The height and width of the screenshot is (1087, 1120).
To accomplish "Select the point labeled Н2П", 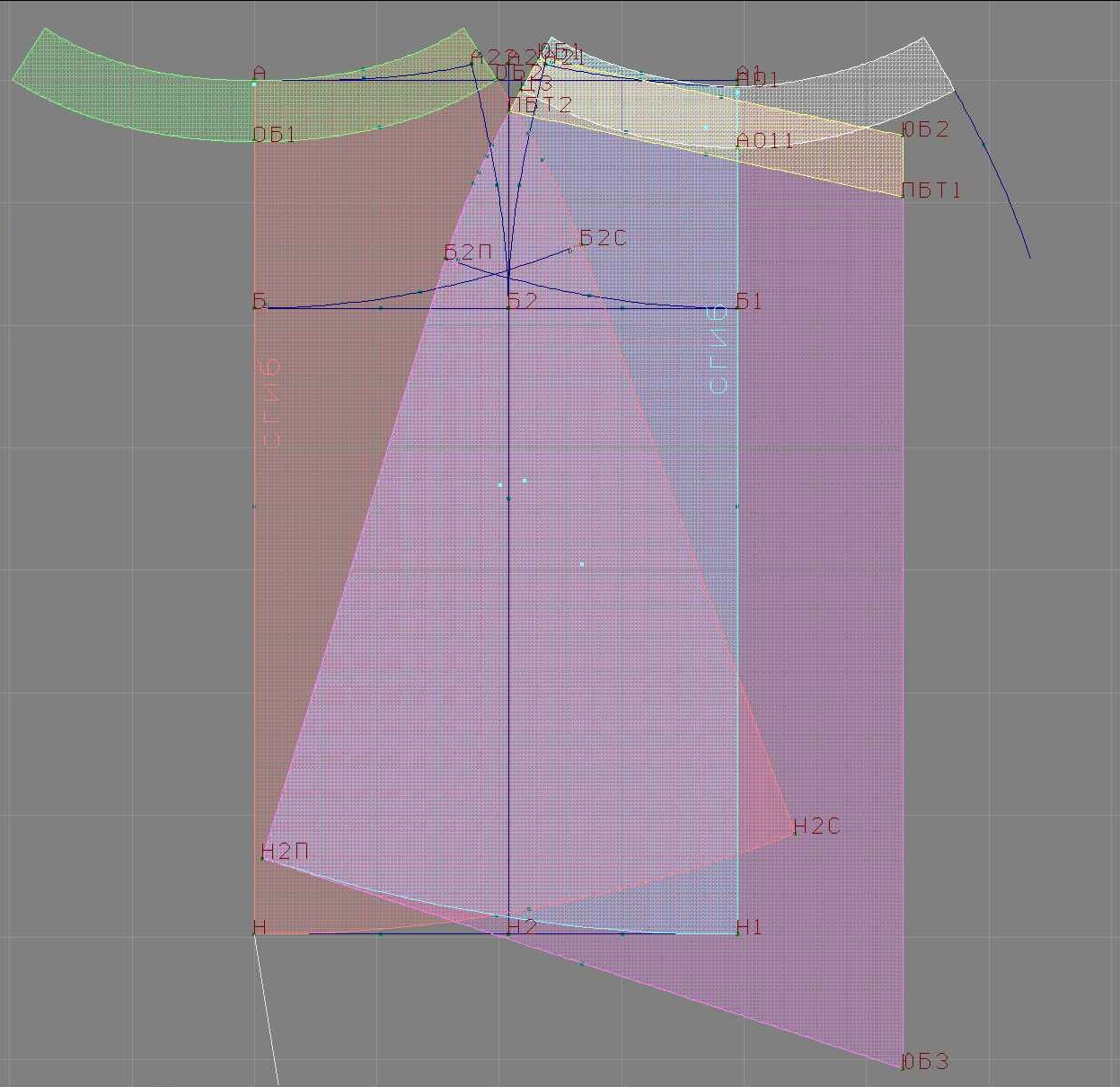I will click(x=285, y=852).
